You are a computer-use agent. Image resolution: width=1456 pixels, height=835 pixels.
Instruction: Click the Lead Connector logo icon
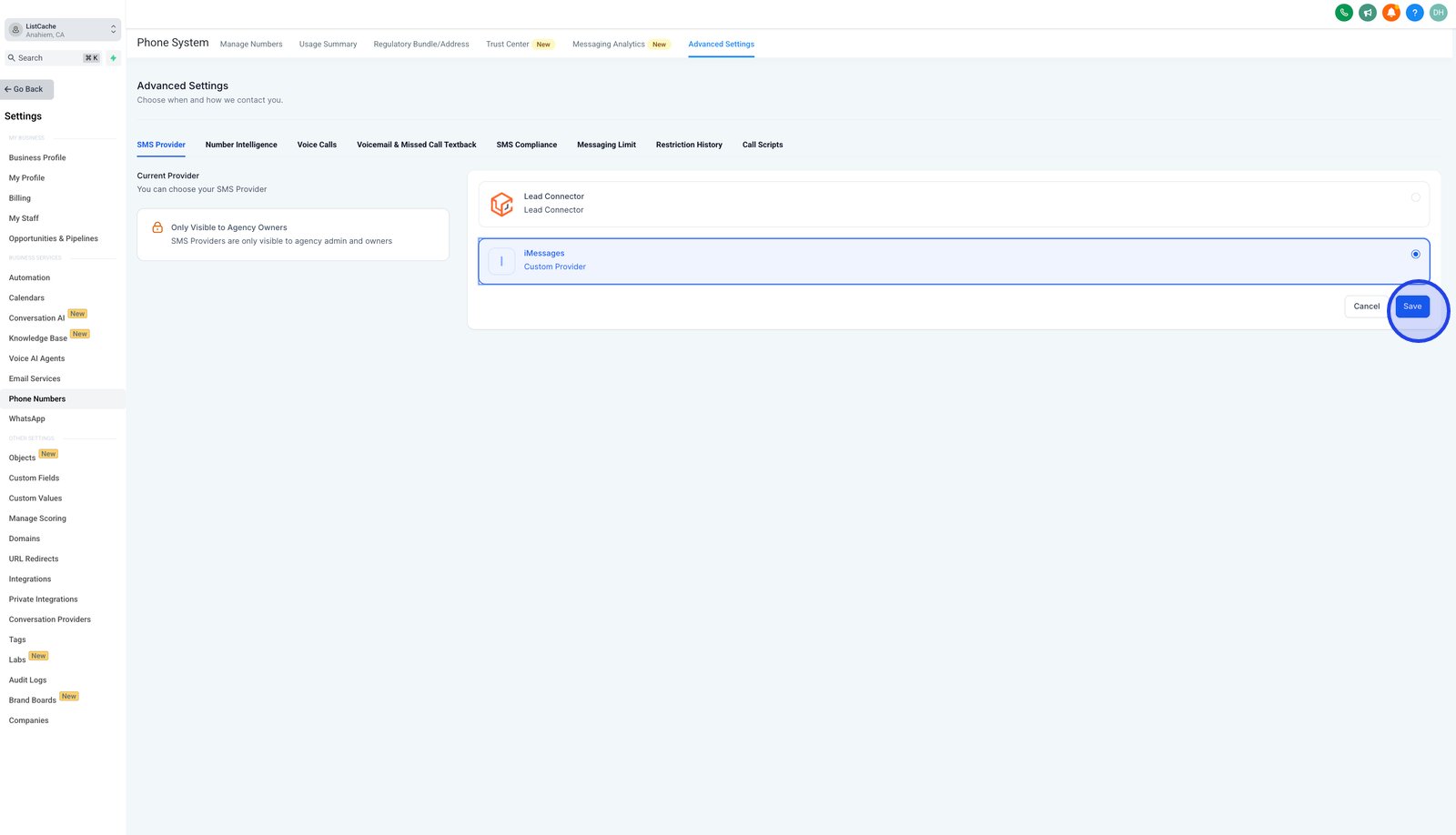[501, 204]
